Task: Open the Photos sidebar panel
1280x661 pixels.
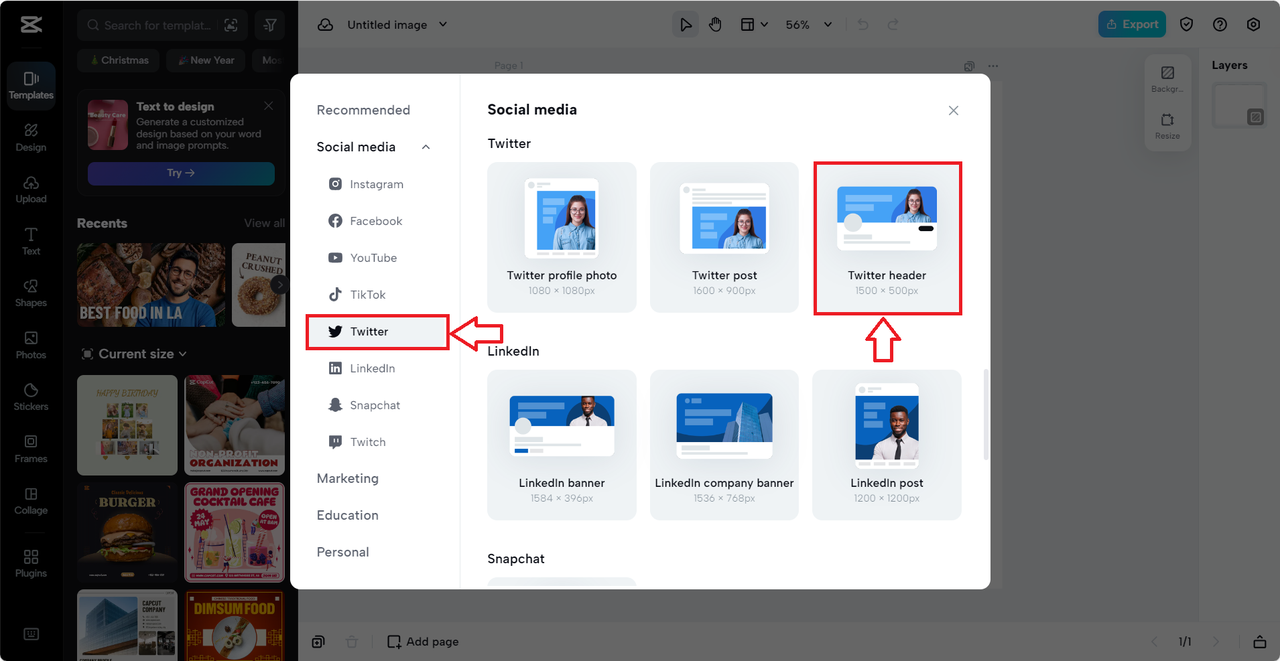Action: pos(31,345)
